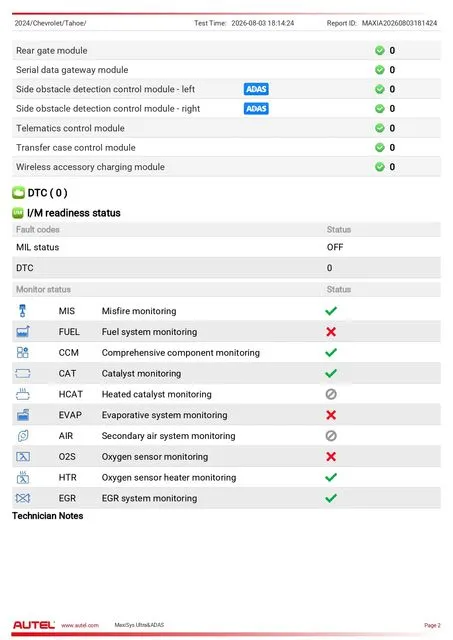Click the Catalyst monitoring icon
Screen dimensions: 453x640
[x=23, y=373]
